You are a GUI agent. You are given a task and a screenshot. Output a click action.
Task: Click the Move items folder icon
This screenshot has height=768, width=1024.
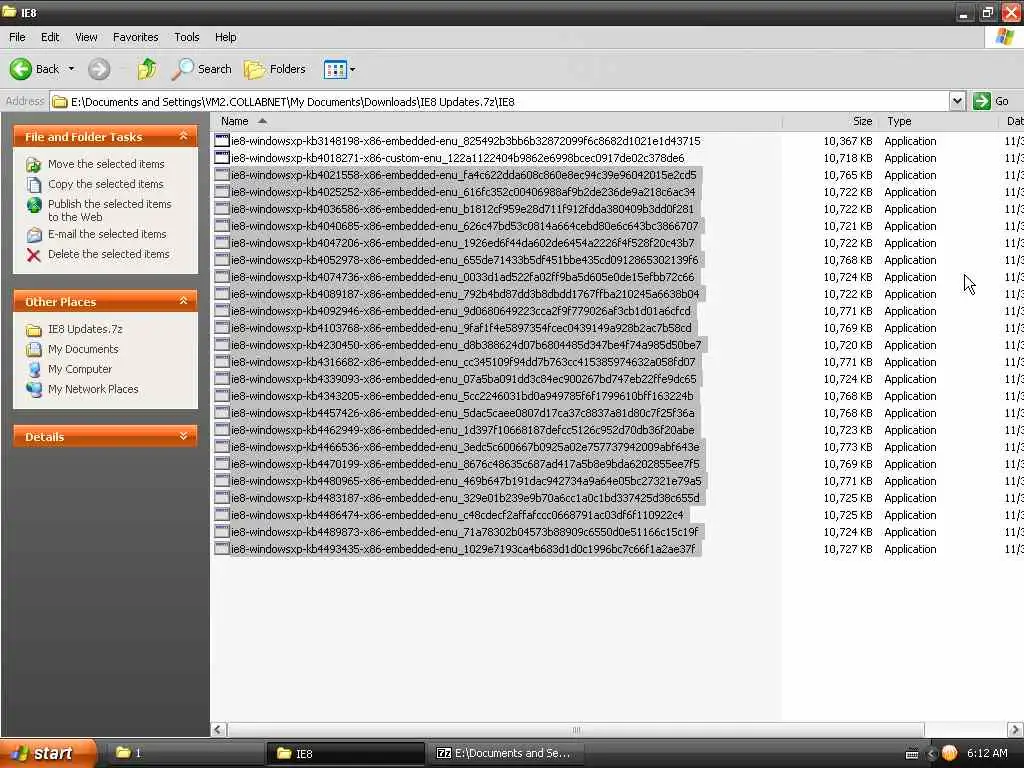coord(34,165)
